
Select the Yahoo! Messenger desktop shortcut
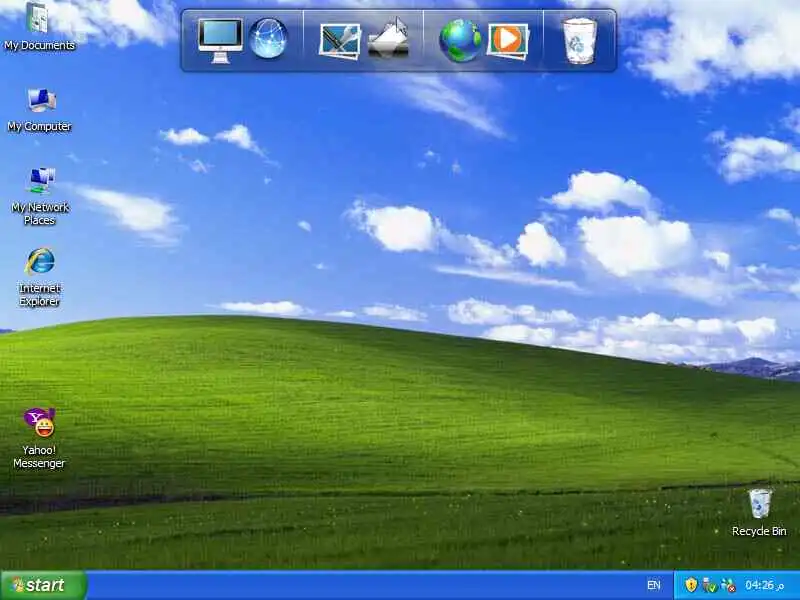point(39,438)
